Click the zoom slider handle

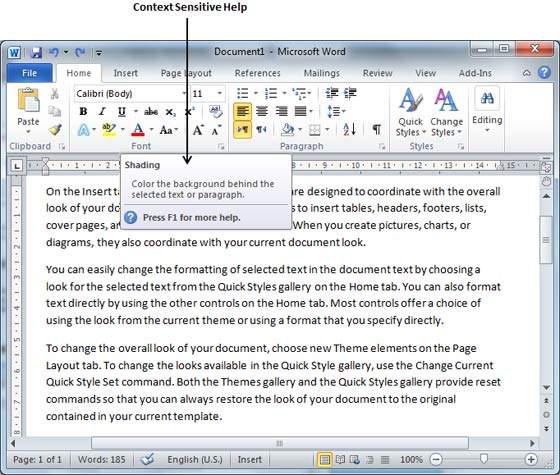pos(484,458)
